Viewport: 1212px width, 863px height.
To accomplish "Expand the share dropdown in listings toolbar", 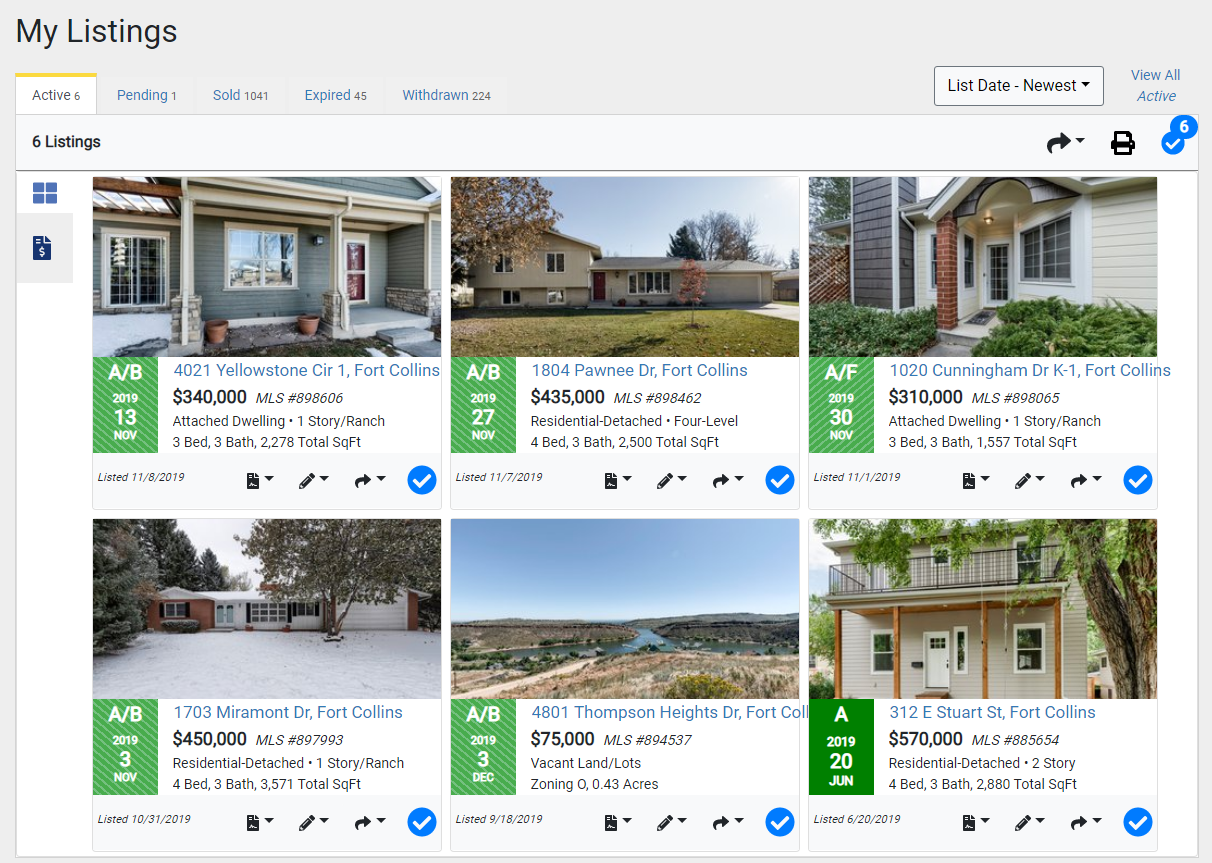I will 1065,144.
